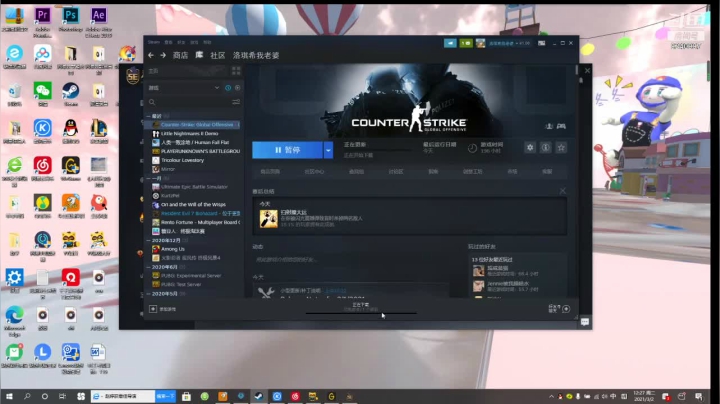Switch library to grid collections view
Viewport: 720px width, 404px height.
[x=236, y=71]
